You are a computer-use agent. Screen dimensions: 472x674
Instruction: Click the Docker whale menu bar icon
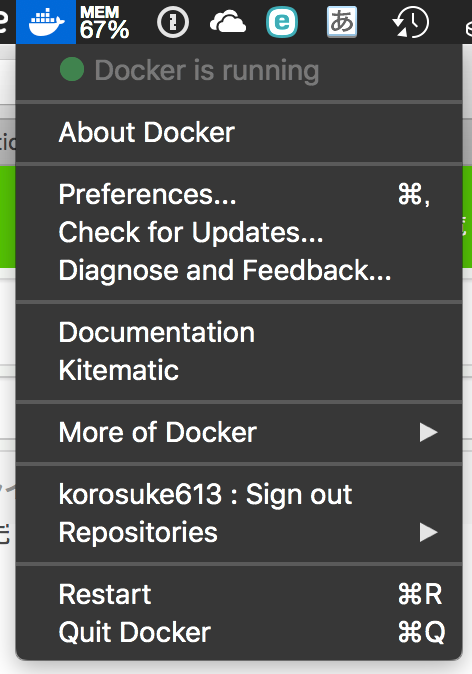(x=46, y=21)
